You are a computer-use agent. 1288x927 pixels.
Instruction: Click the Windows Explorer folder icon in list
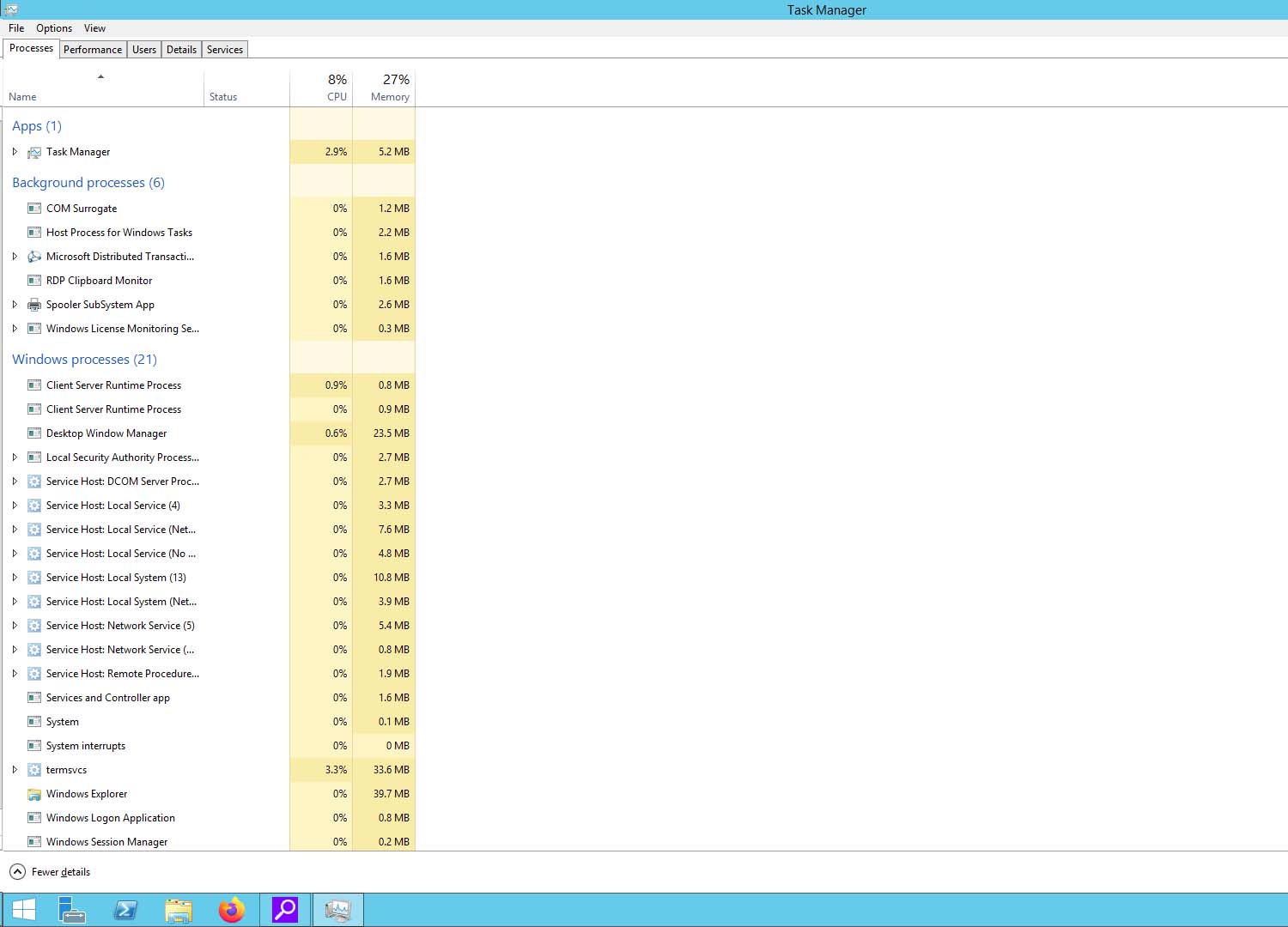[34, 794]
